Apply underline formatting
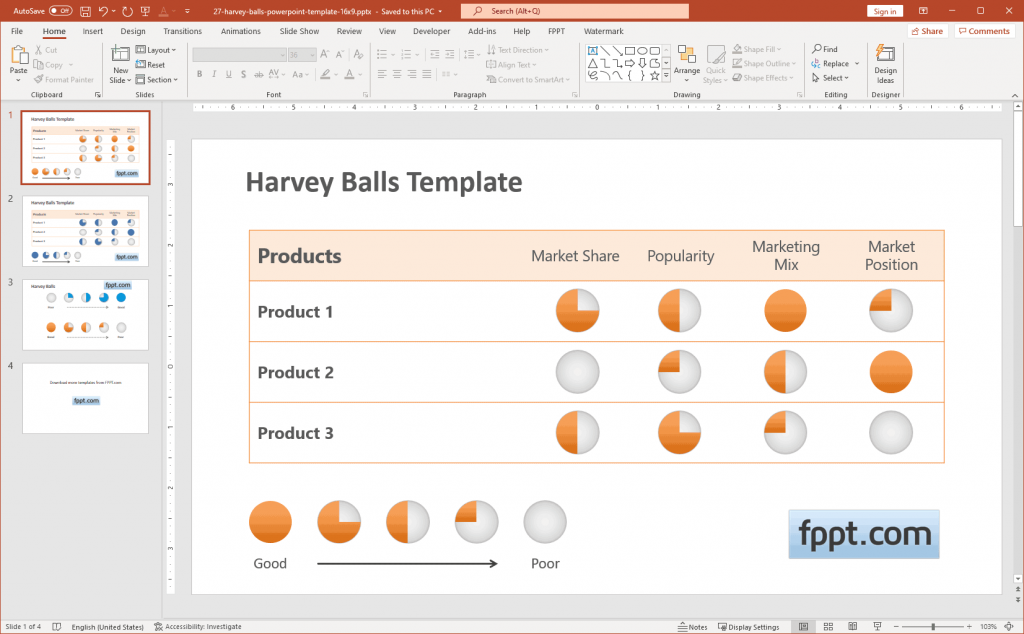This screenshot has height=634, width=1024. coord(229,73)
